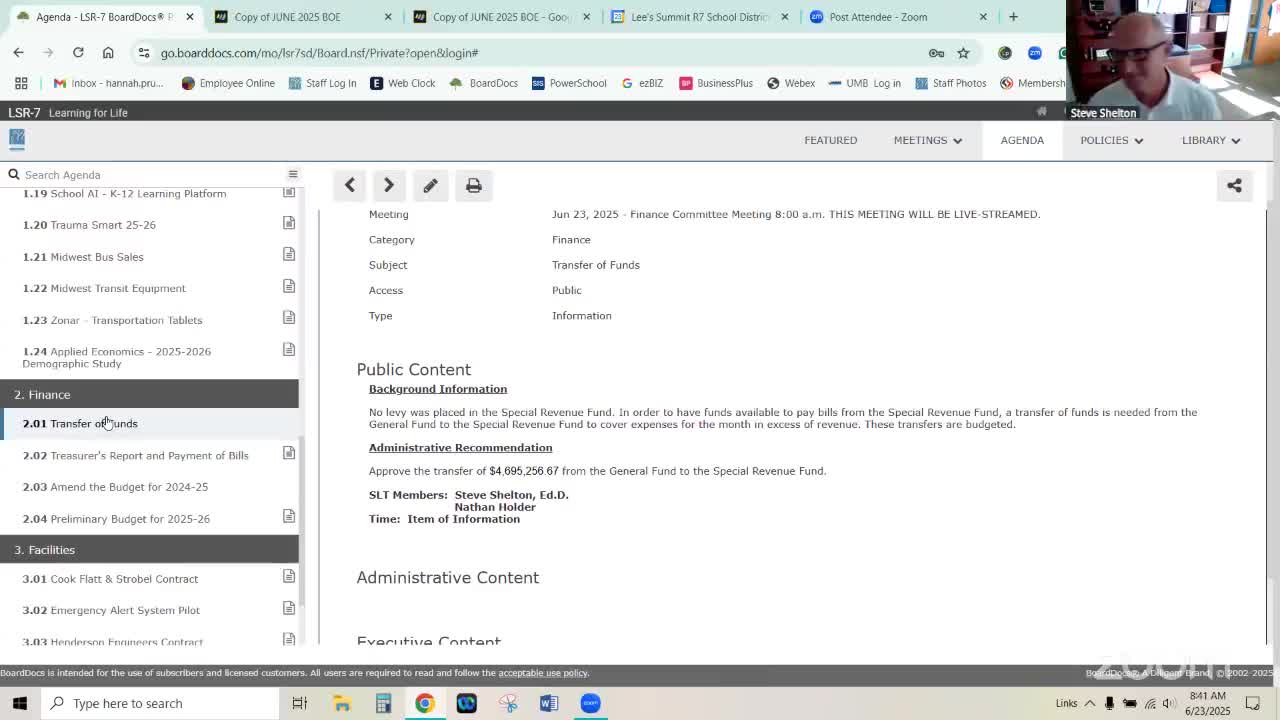Click the BoardDocs logo icon under LSR-7
1280x720 pixels.
(x=16, y=139)
